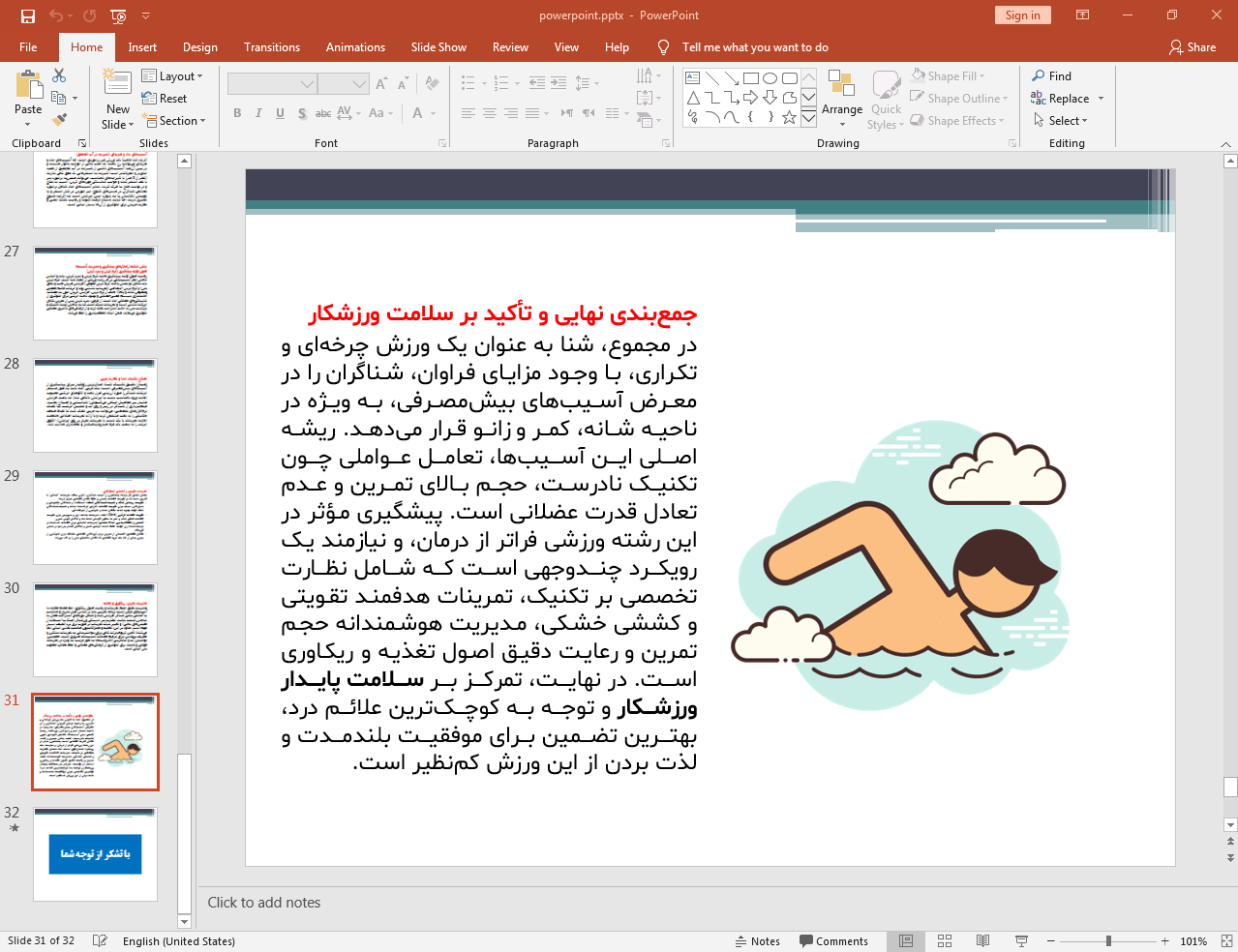Apply underline to selected text
Image resolution: width=1238 pixels, height=952 pixels.
pos(279,113)
